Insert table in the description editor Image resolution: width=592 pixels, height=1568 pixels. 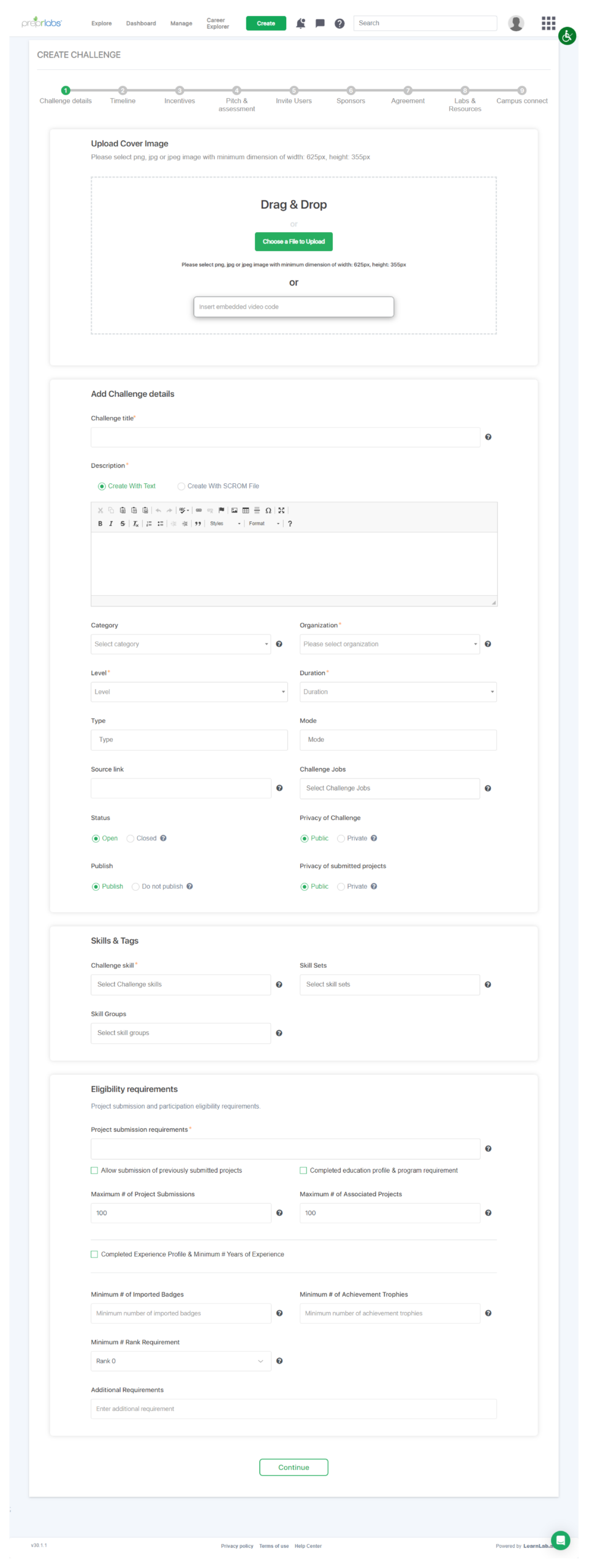tap(246, 510)
